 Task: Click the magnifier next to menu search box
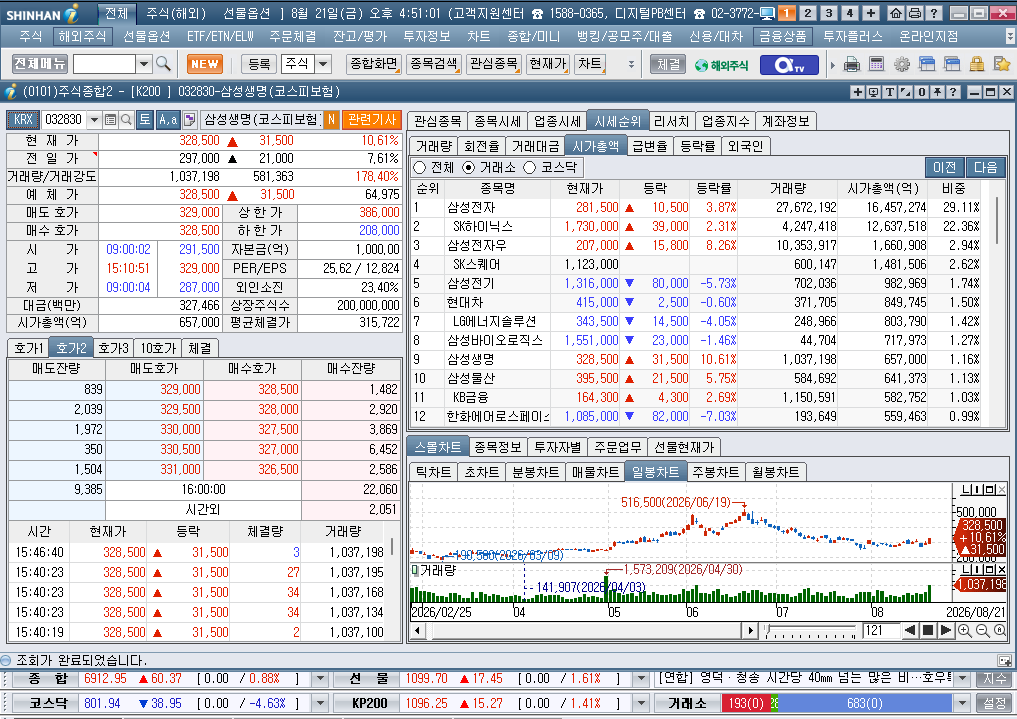(x=163, y=64)
